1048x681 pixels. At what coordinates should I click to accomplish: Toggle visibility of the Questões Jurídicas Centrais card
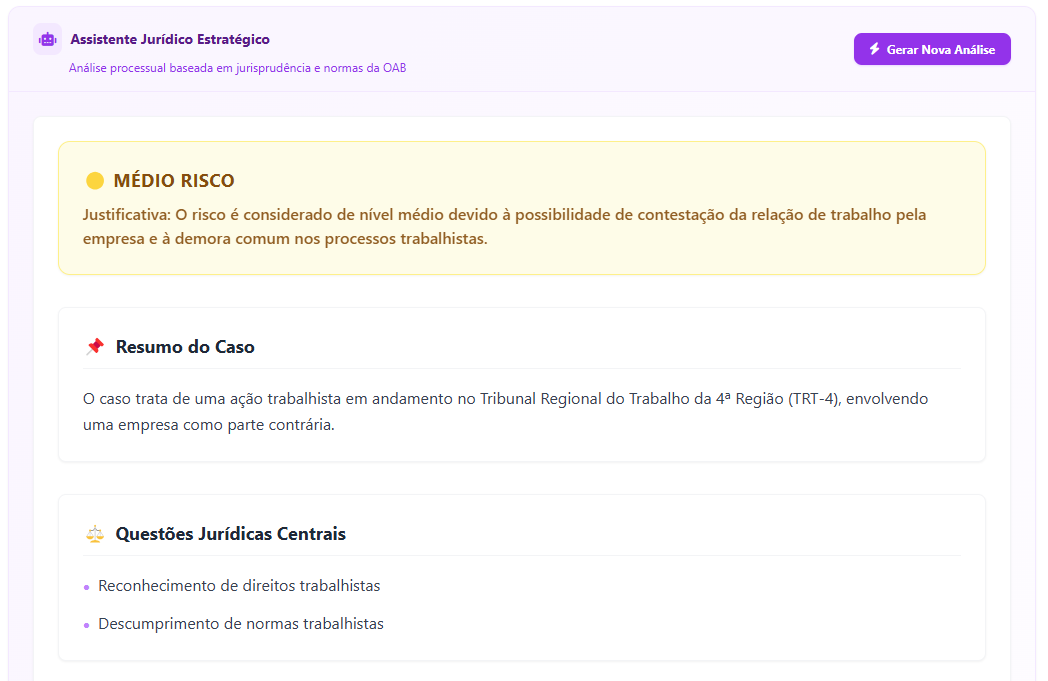tap(521, 578)
